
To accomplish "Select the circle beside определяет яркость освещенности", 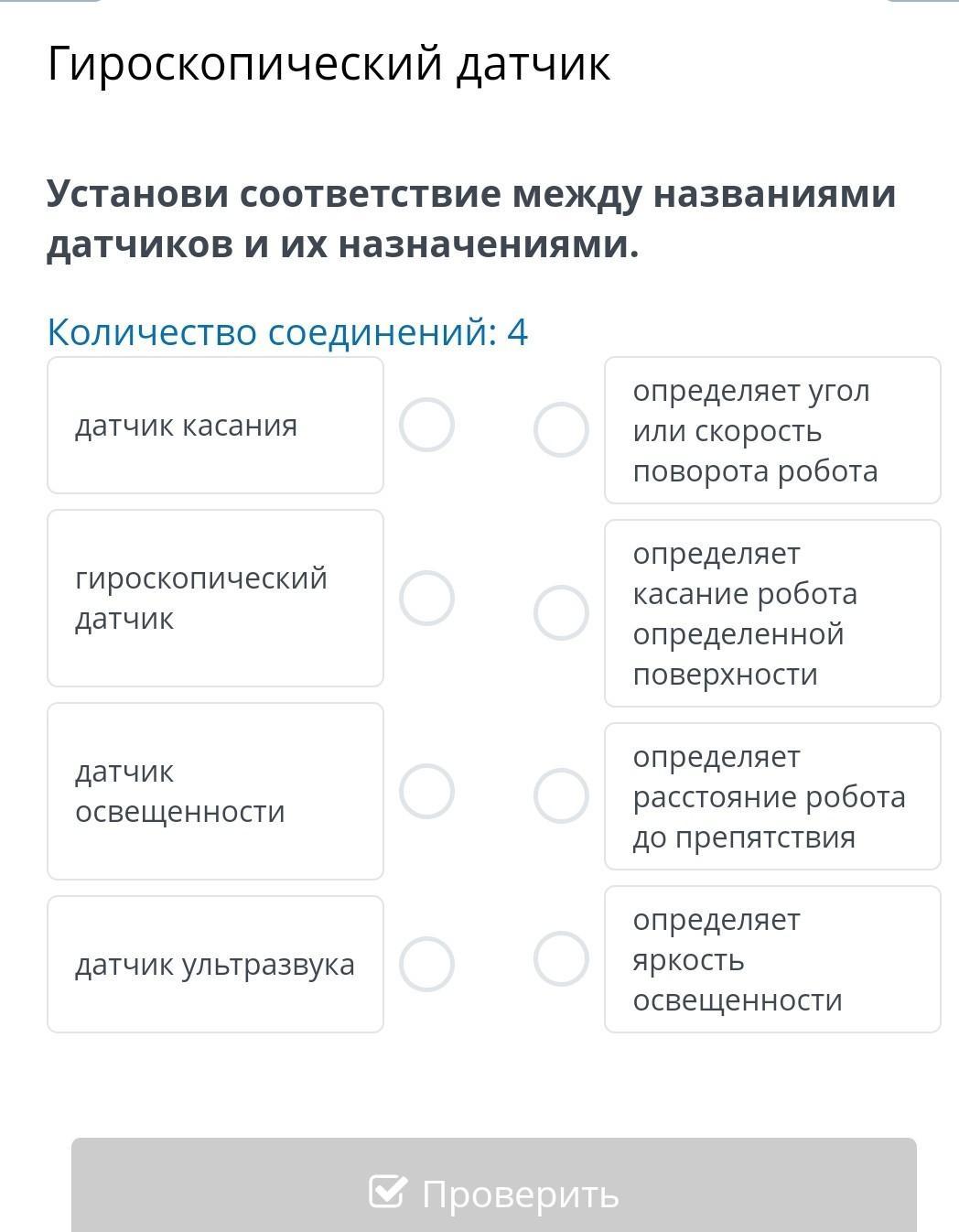I will [x=561, y=959].
